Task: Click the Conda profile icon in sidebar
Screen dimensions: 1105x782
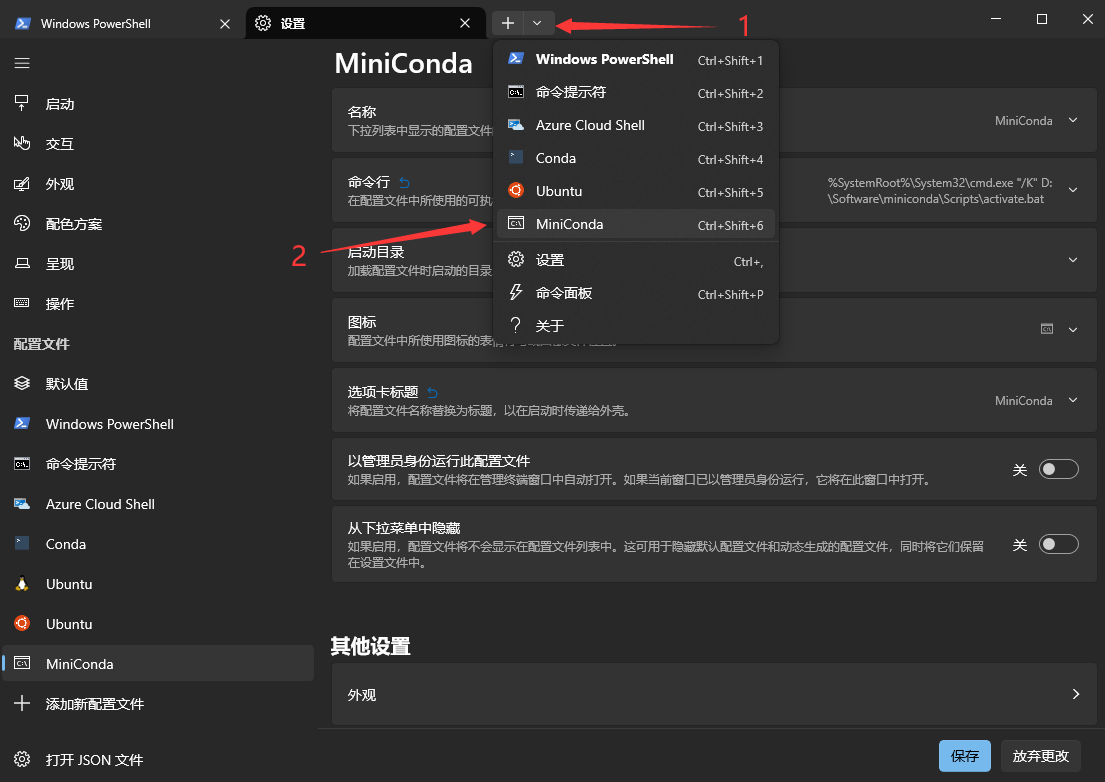Action: tap(22, 543)
